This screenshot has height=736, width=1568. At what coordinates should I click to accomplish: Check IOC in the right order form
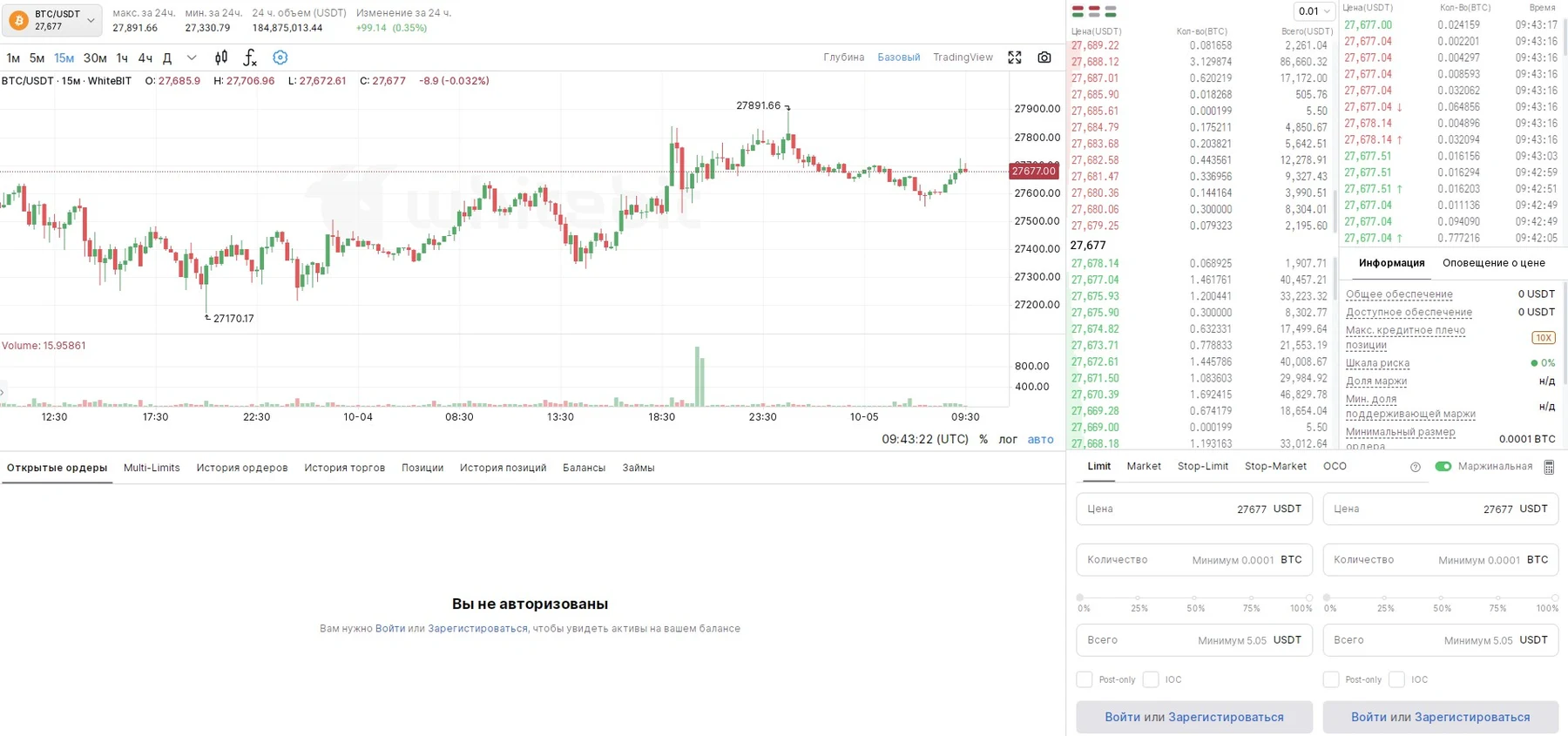[x=1397, y=679]
